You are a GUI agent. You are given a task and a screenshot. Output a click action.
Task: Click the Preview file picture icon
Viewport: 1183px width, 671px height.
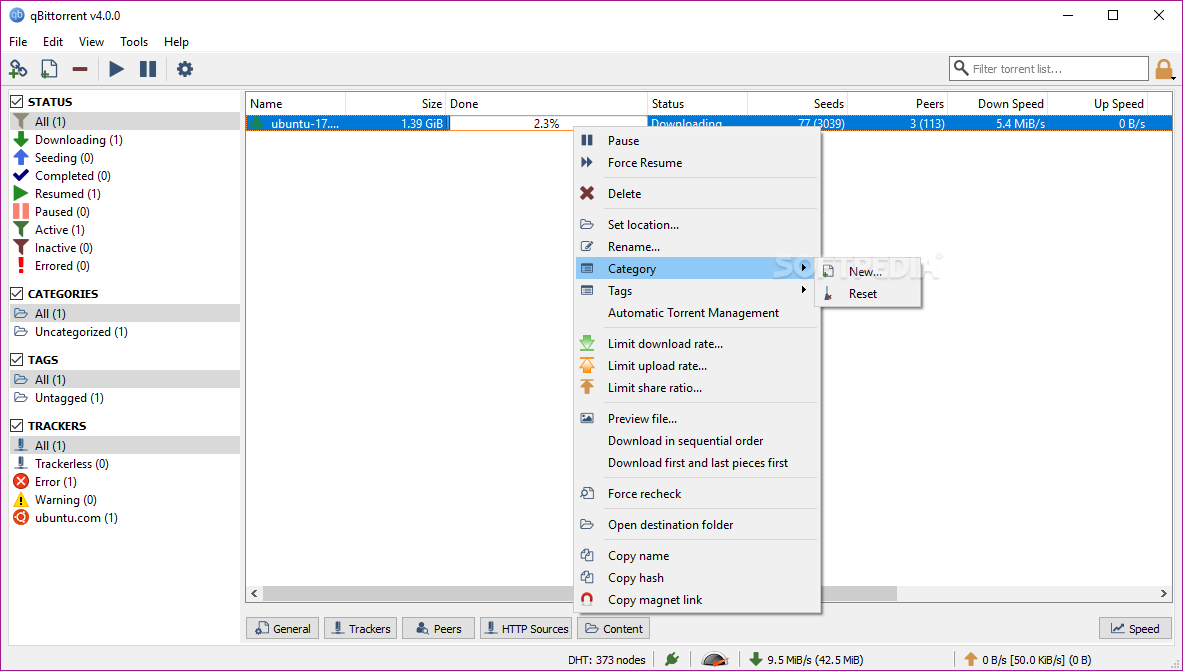587,418
